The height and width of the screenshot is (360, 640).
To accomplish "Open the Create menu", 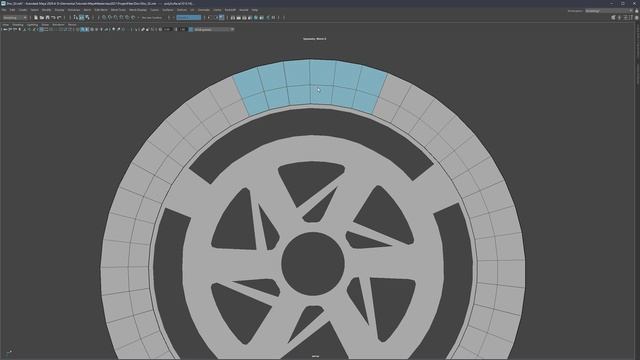I will [23, 10].
